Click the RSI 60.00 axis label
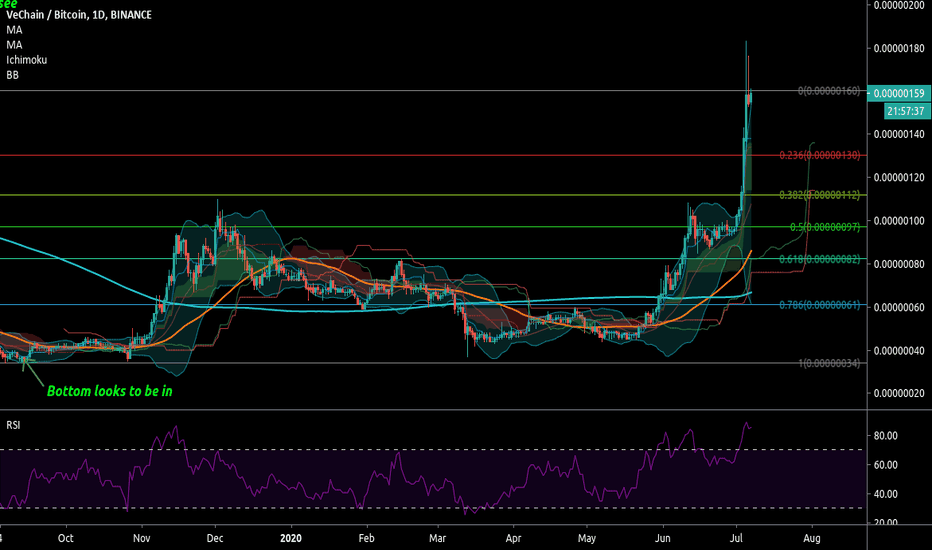The height and width of the screenshot is (550, 932). pos(886,465)
